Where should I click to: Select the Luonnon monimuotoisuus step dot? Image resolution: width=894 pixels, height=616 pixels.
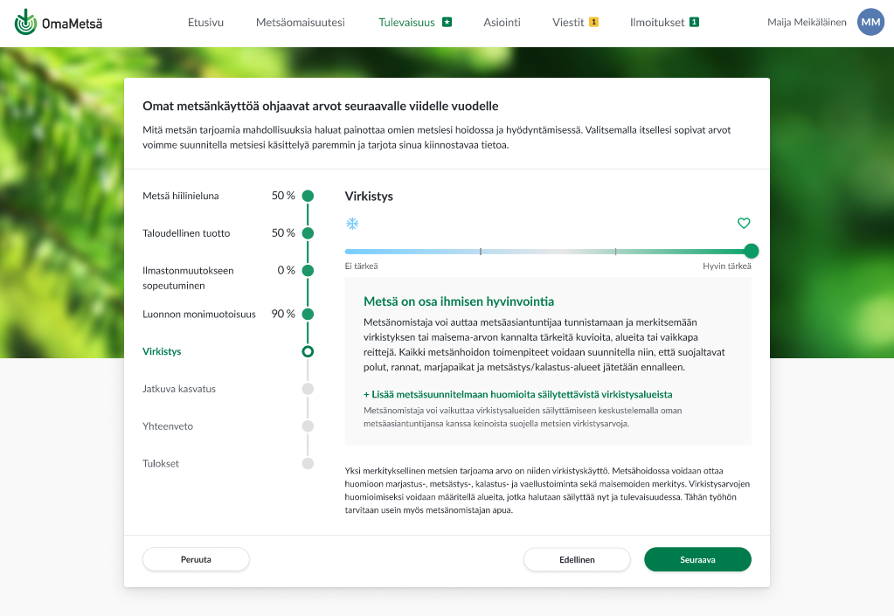(308, 314)
